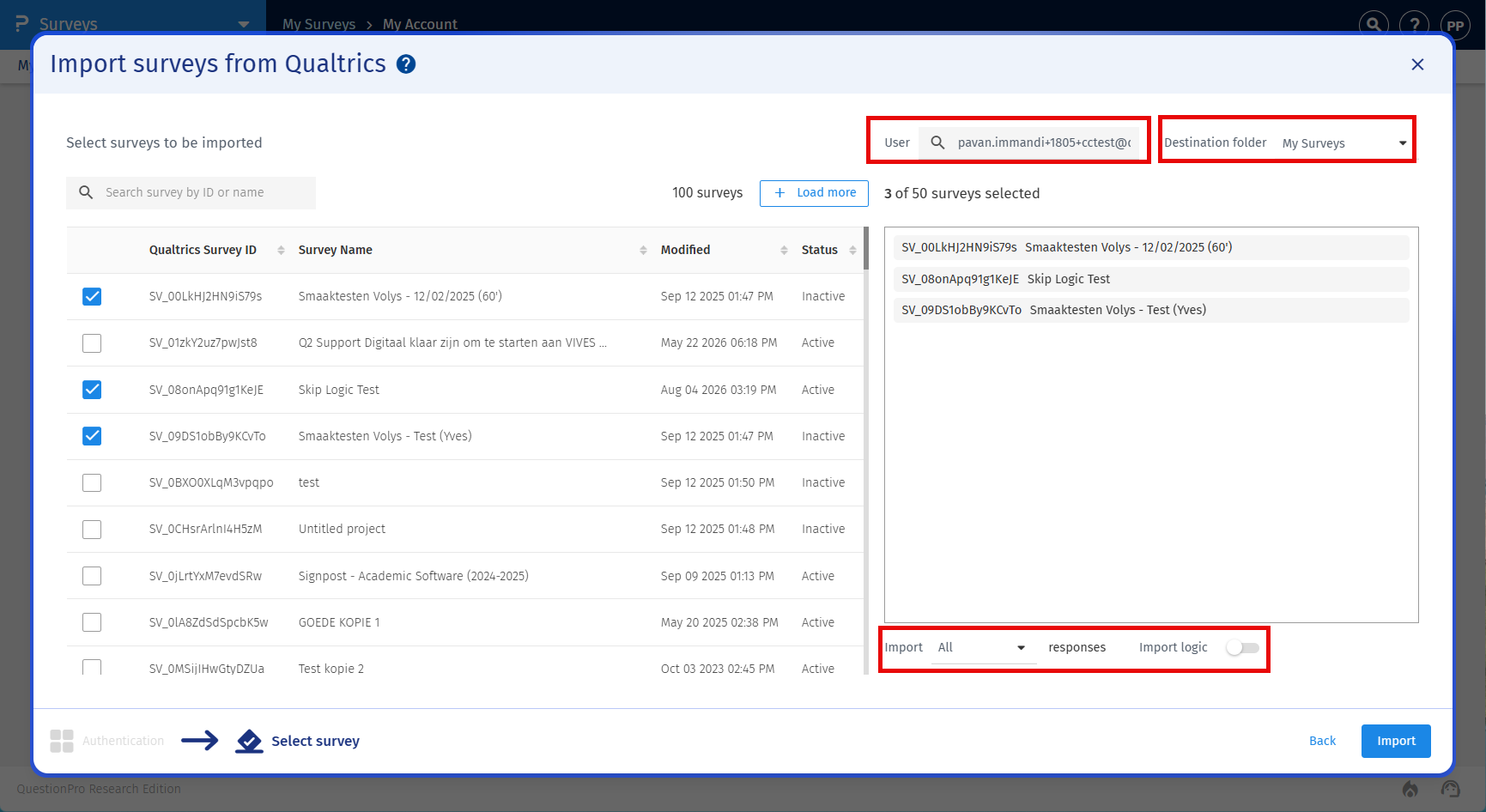Check the GOEDE KOPIE 1 survey
The height and width of the screenshot is (812, 1486).
coord(92,622)
